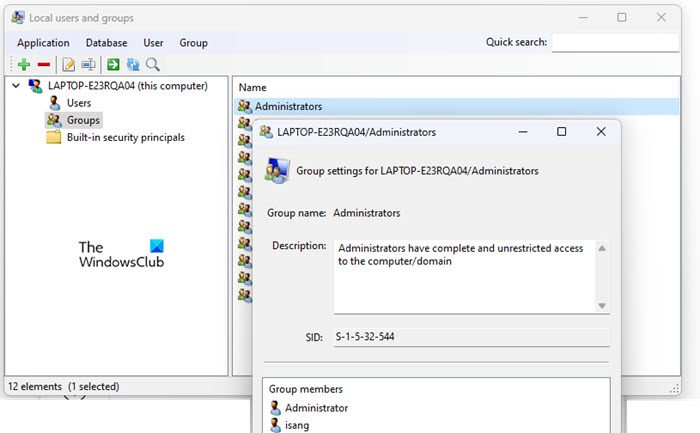The image size is (700, 433).
Task: Click the description scrollbar down arrow
Action: (x=602, y=306)
